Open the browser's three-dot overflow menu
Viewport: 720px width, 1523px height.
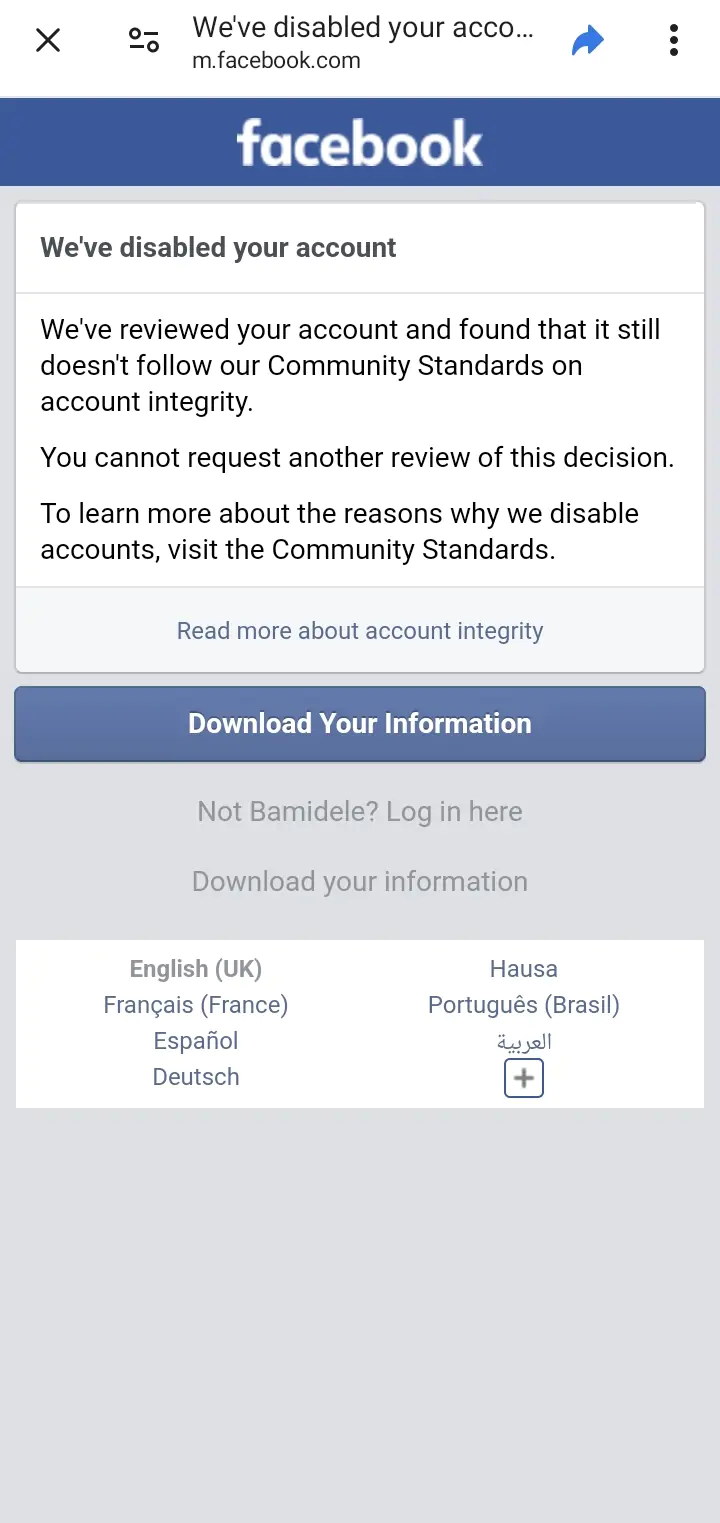click(x=674, y=40)
